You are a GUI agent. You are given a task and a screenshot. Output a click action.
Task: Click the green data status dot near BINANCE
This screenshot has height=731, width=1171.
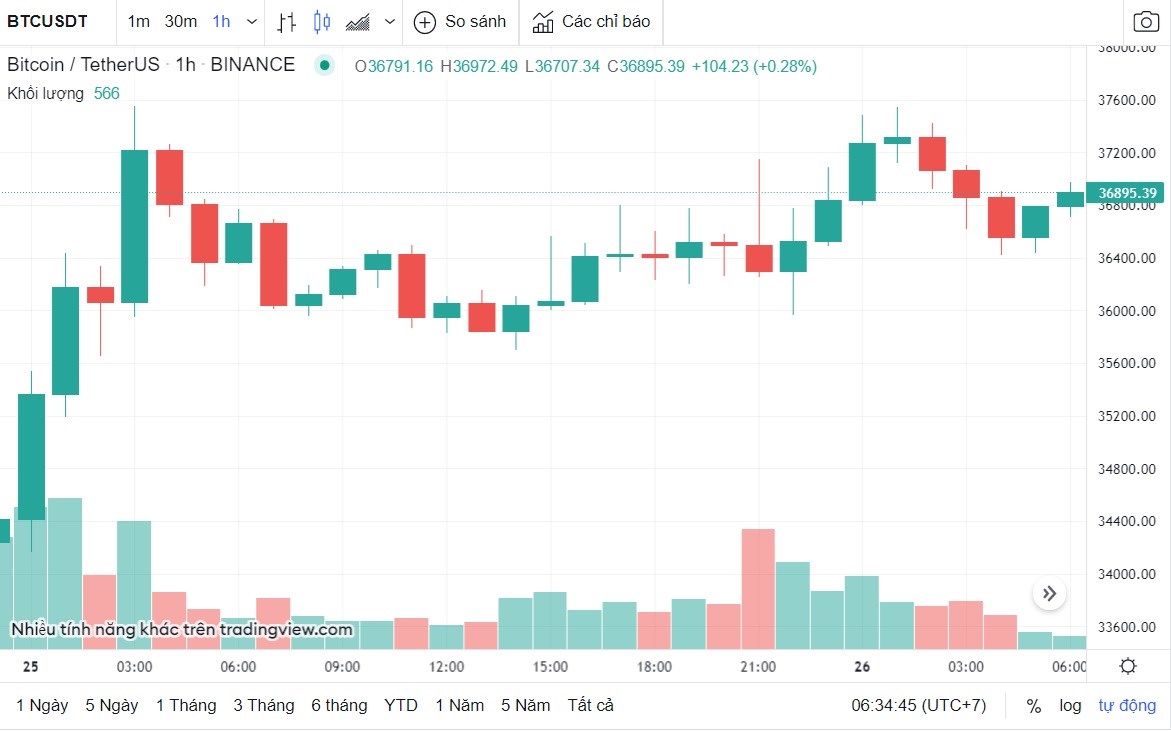click(324, 65)
